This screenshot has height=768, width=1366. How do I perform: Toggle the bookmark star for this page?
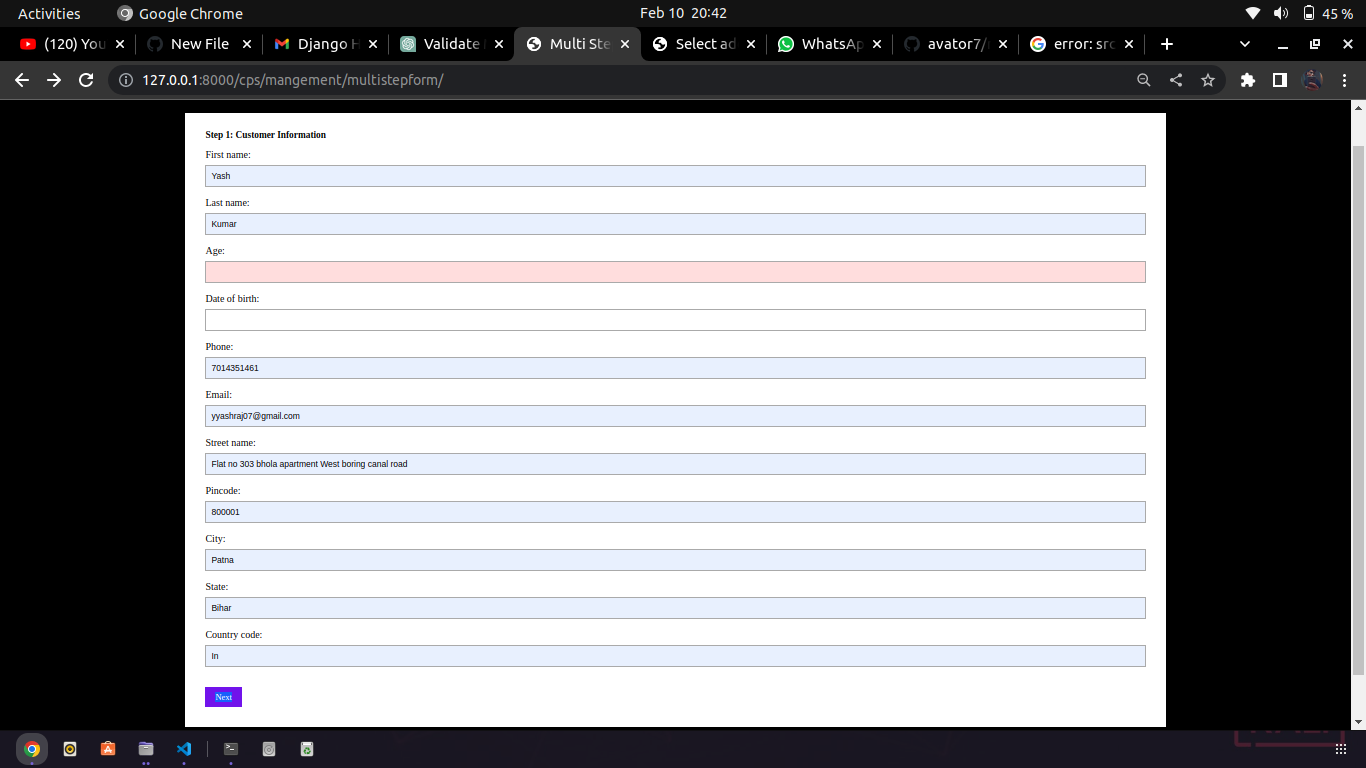coord(1209,80)
